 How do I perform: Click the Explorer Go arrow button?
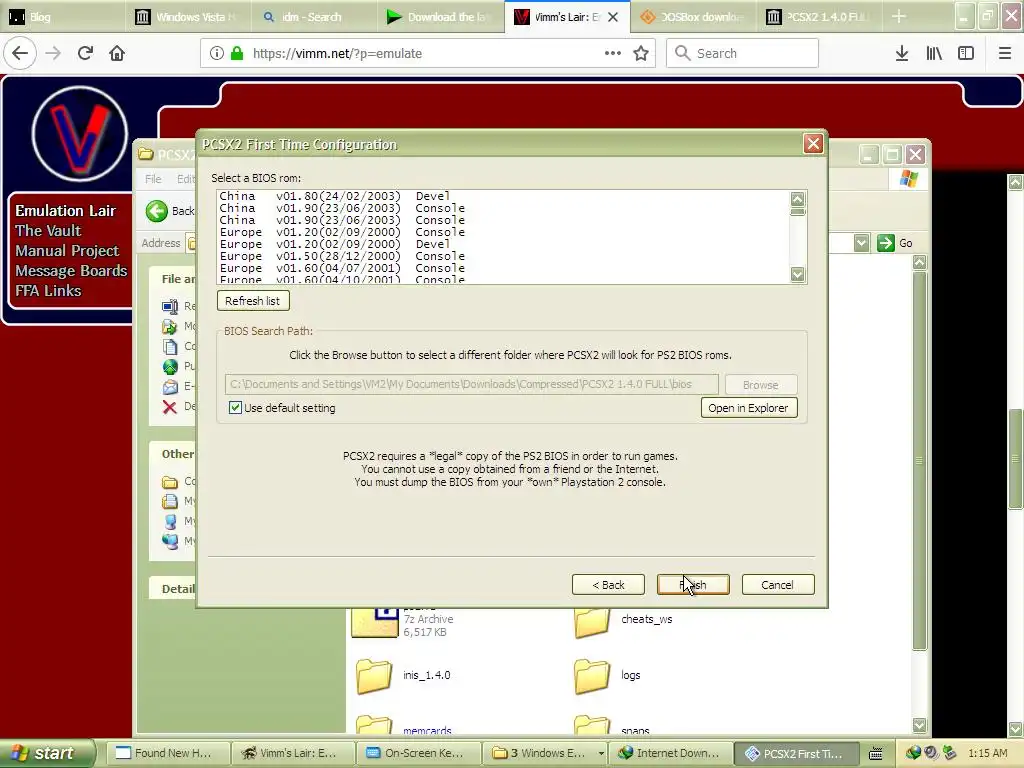tap(886, 243)
